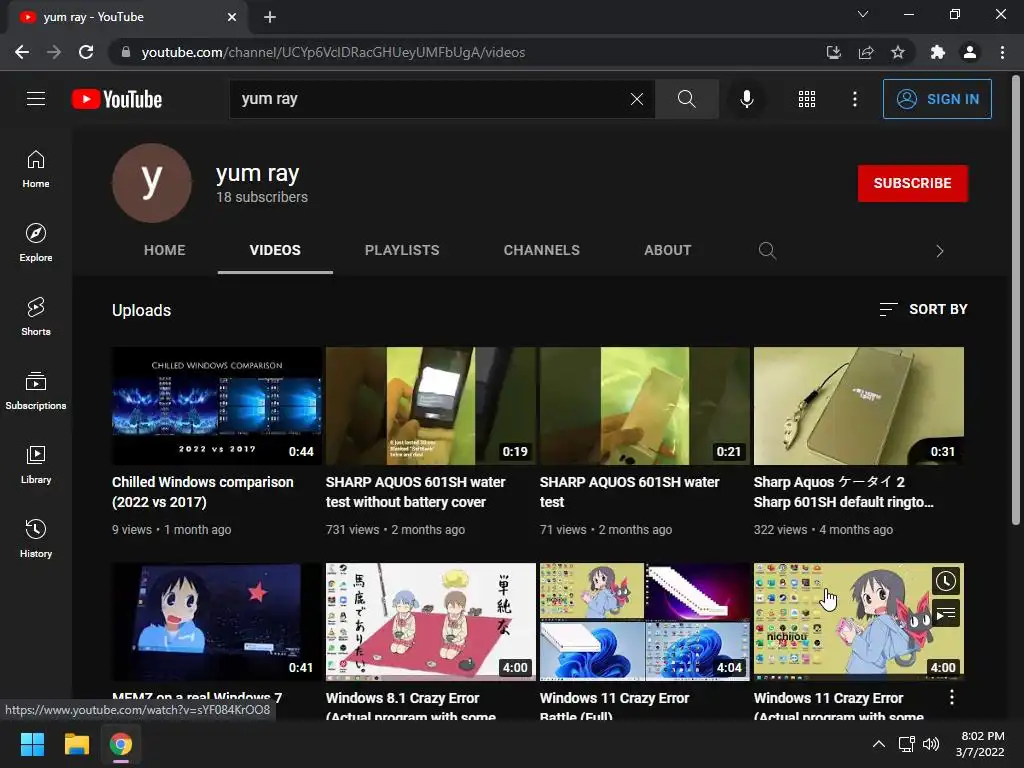1024x768 pixels.
Task: Go to Home in the sidebar
Action: pos(36,169)
